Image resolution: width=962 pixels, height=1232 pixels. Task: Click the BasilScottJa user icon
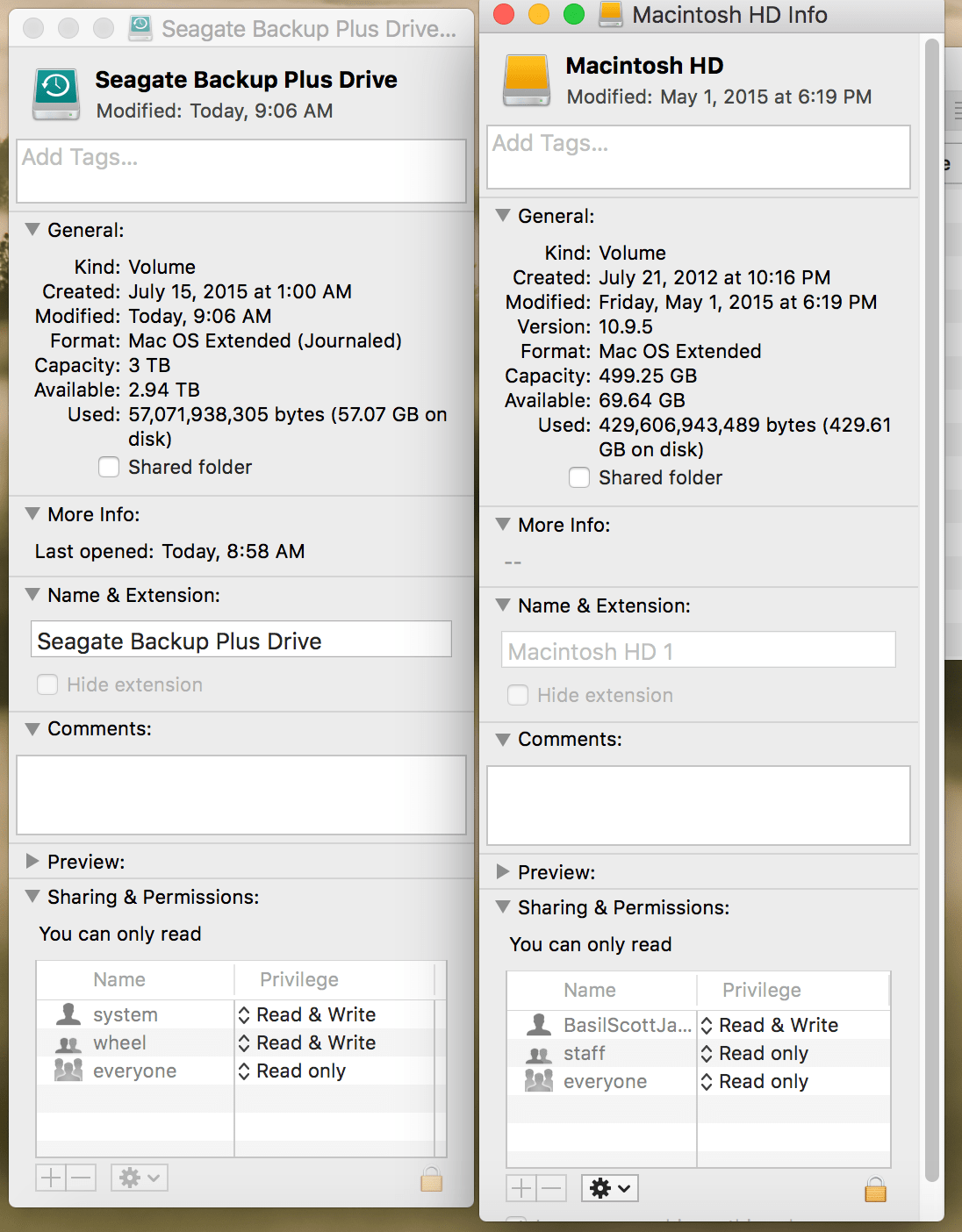pyautogui.click(x=540, y=1024)
